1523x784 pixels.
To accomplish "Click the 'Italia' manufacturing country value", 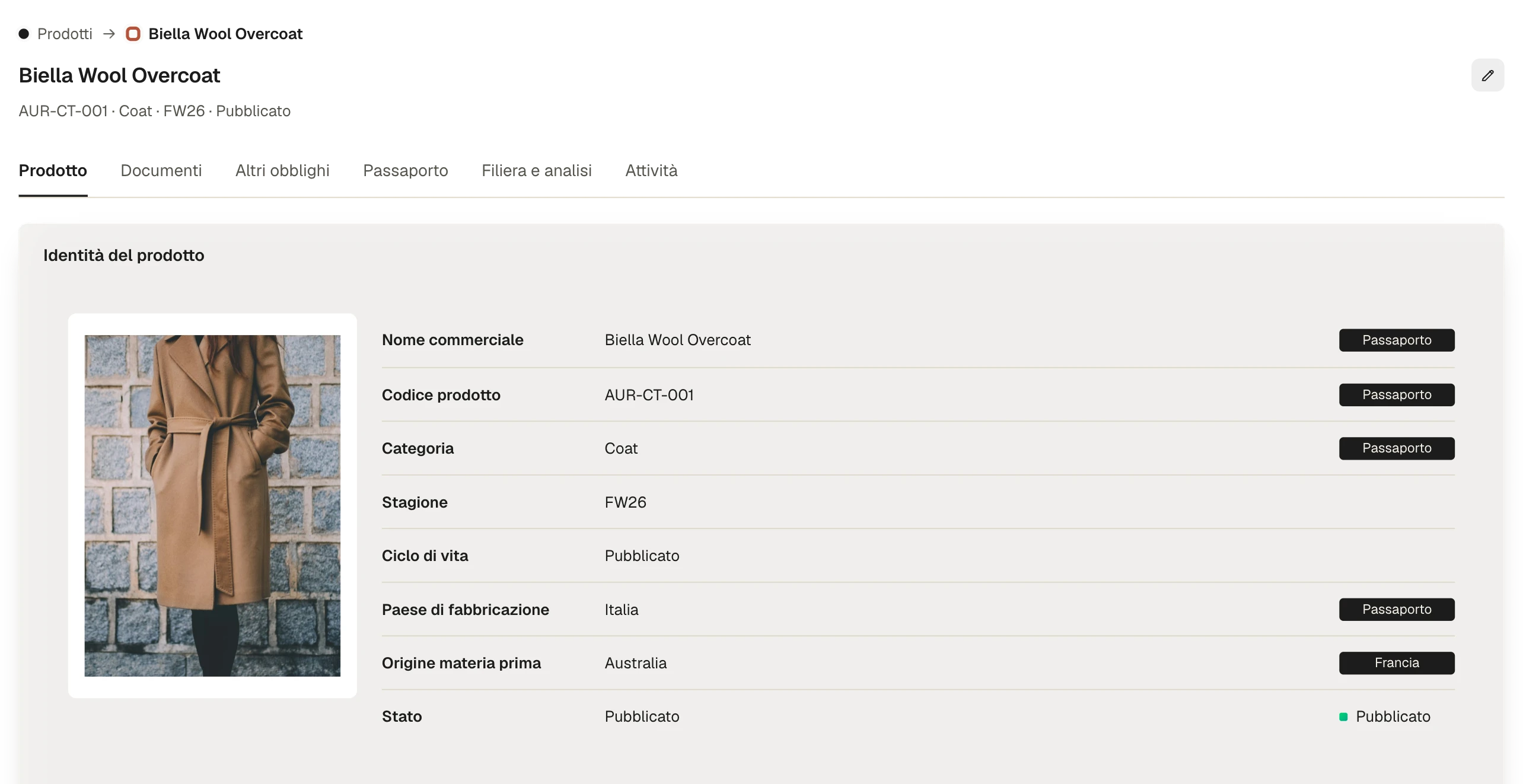I will tap(622, 610).
